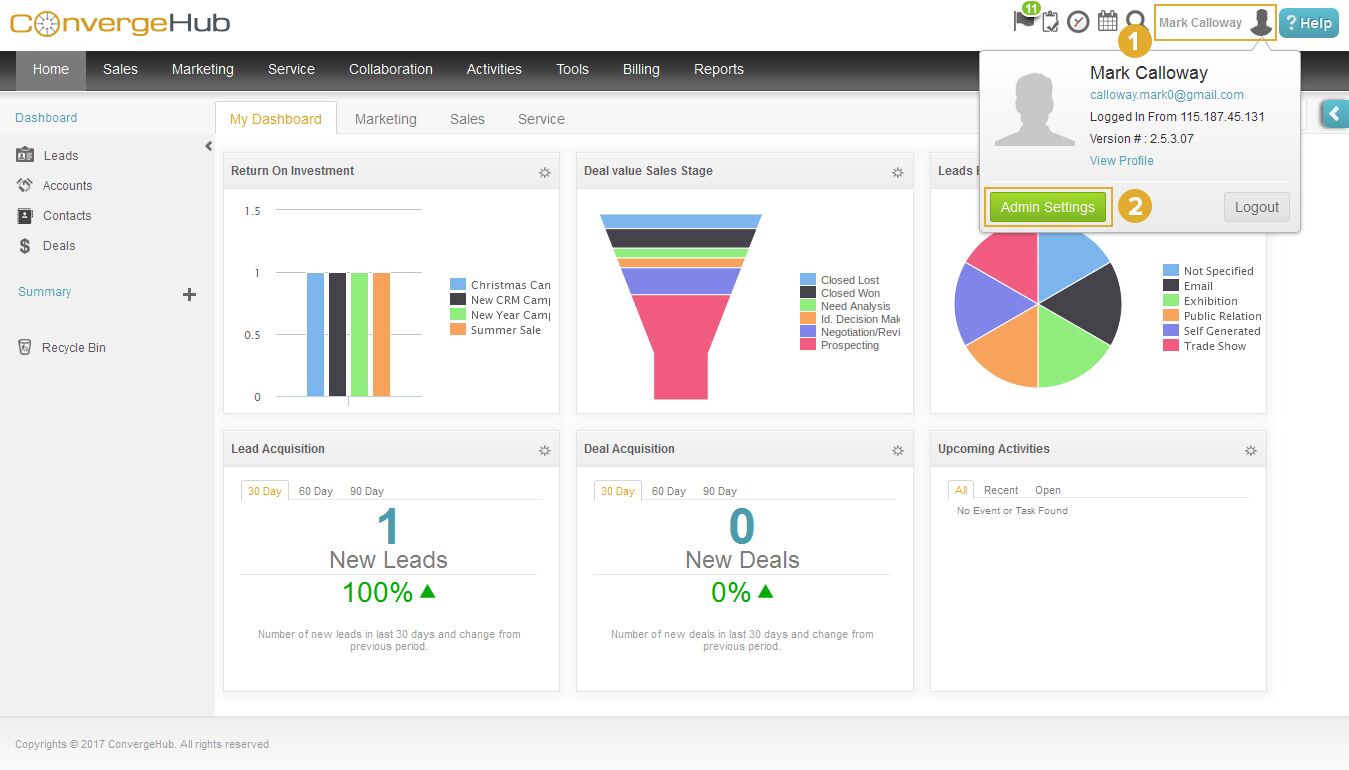
Task: Open the calendar icon in header
Action: [1107, 21]
